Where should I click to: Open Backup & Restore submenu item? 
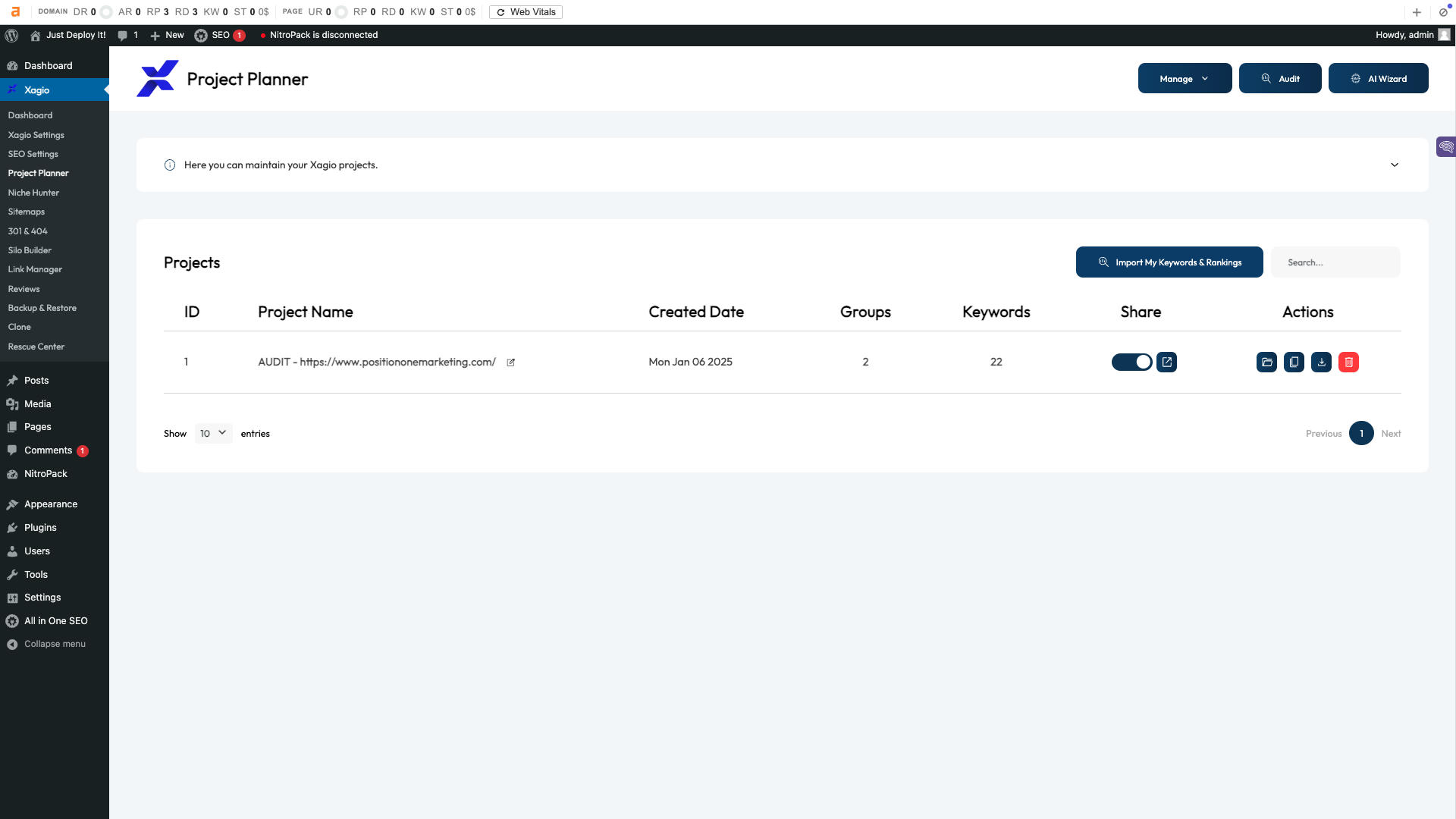coord(42,308)
